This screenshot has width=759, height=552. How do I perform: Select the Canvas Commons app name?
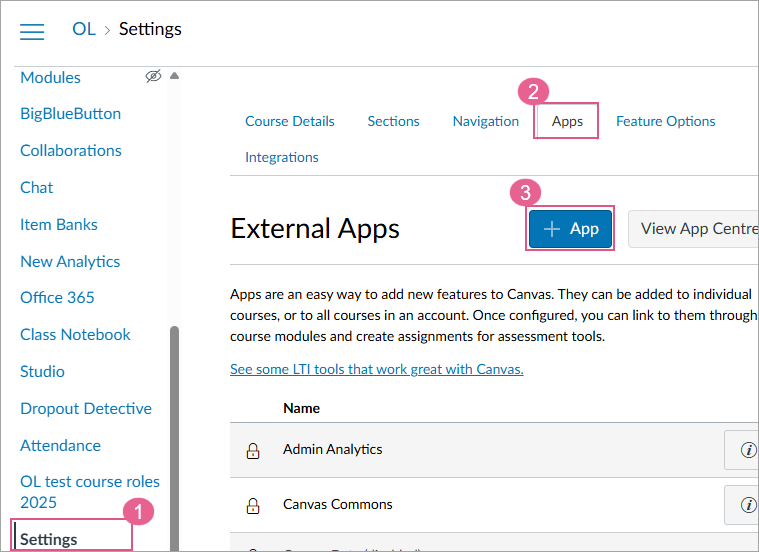click(337, 505)
